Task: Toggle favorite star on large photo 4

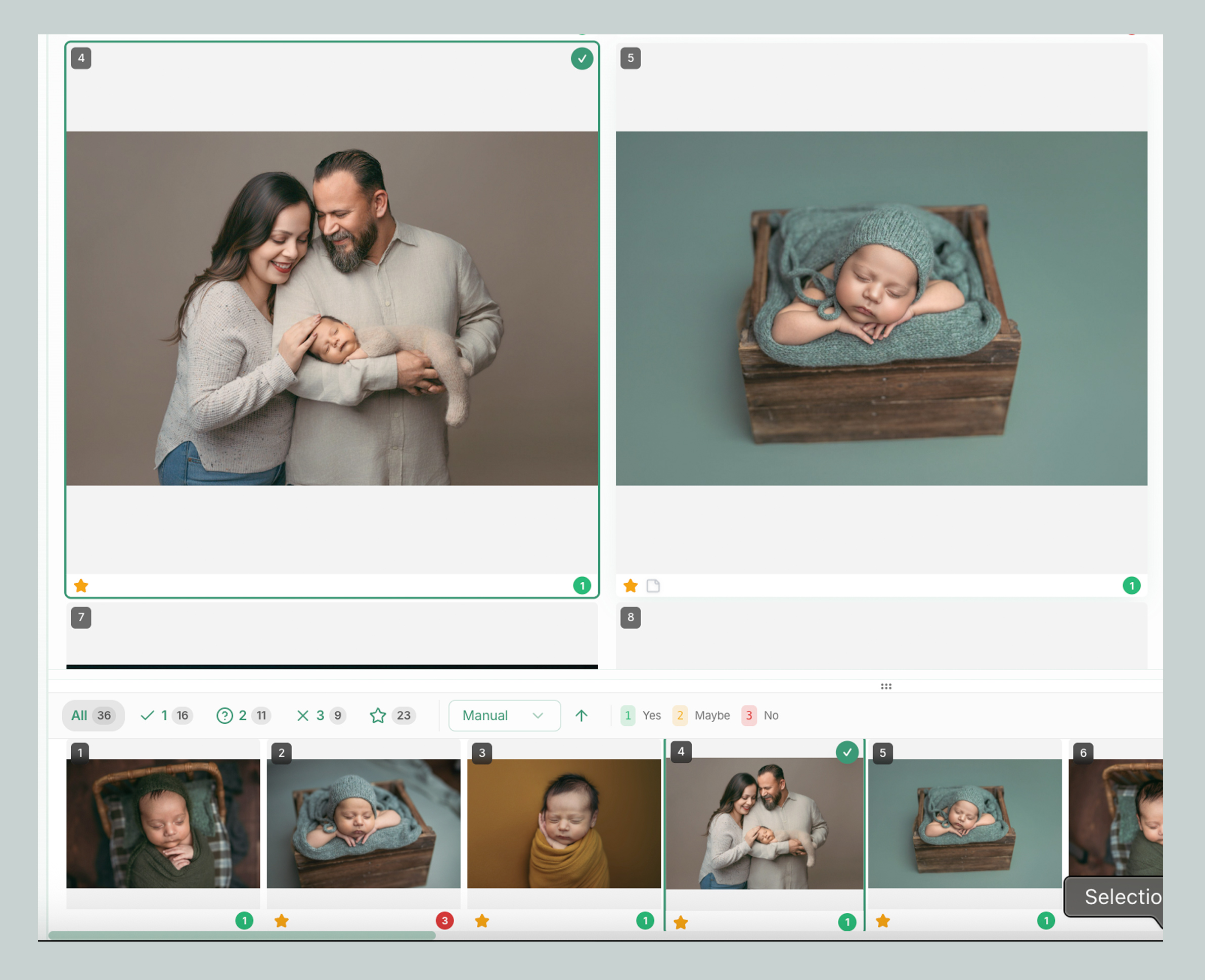Action: [x=81, y=586]
